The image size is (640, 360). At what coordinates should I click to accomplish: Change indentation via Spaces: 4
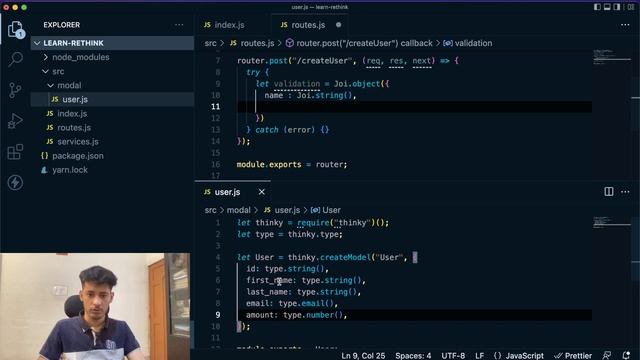tap(413, 356)
